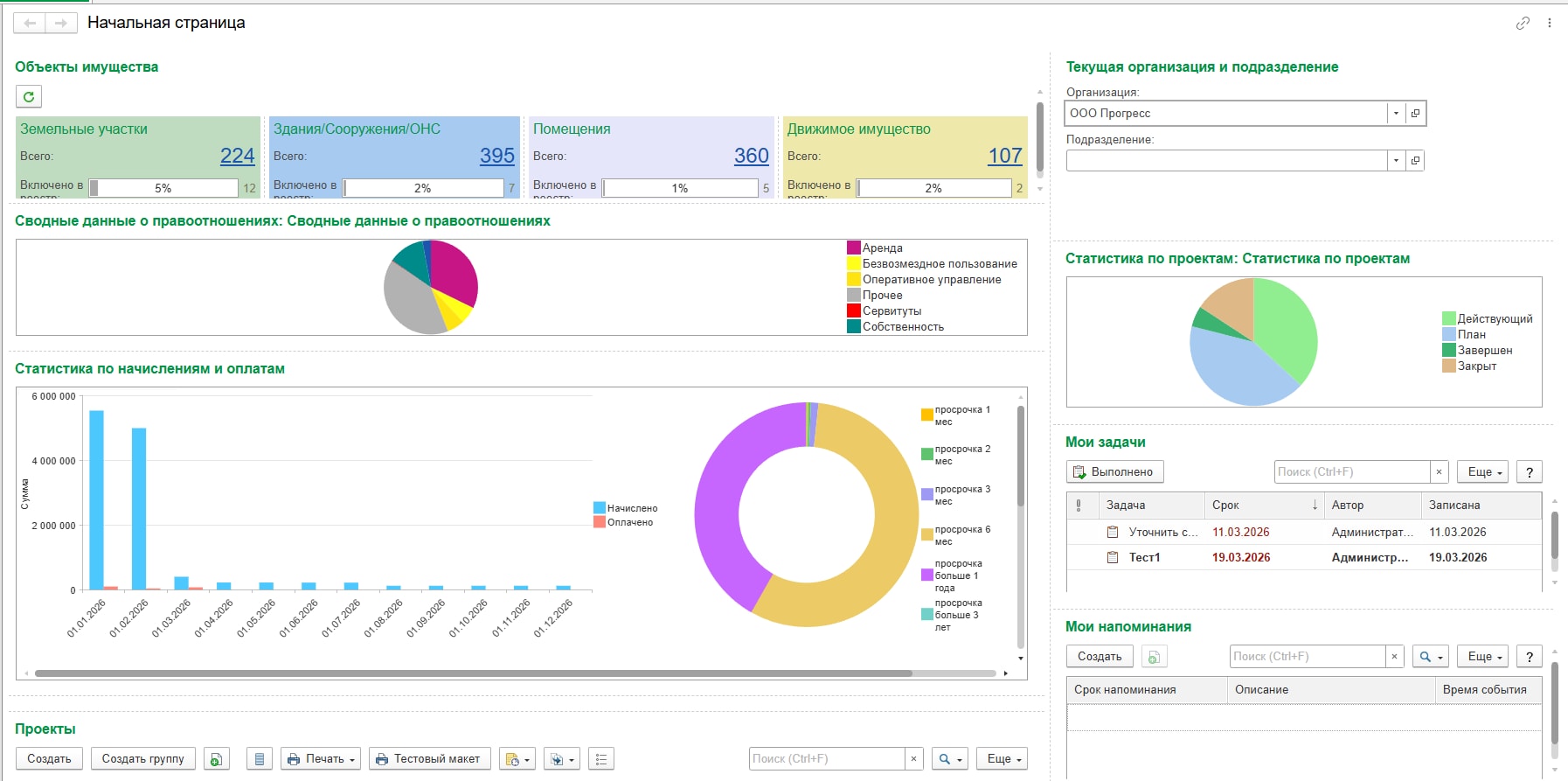The height and width of the screenshot is (781, 1568).
Task: Open the find dropdown in Мои напоминания
Action: (x=1431, y=657)
